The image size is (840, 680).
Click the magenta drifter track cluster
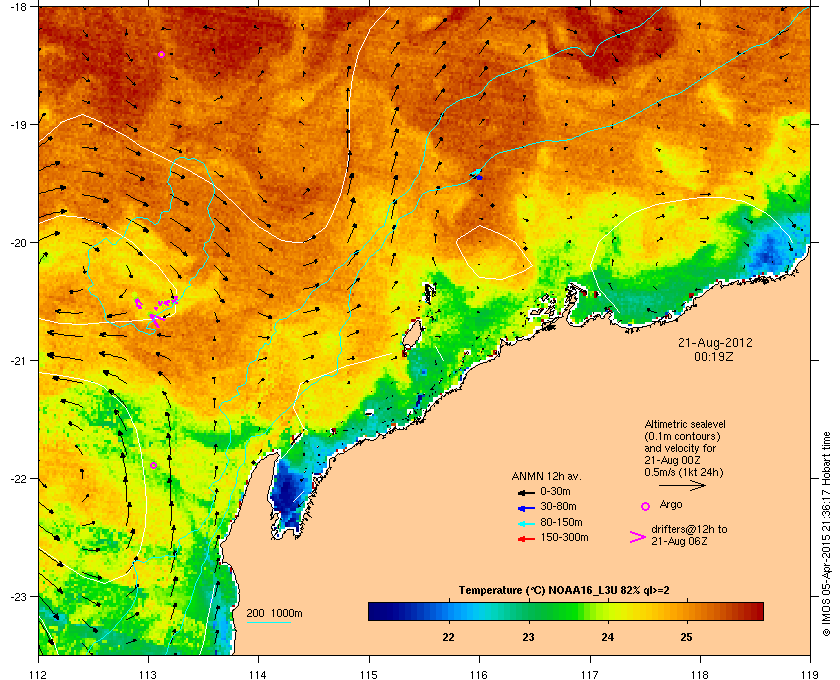155,311
